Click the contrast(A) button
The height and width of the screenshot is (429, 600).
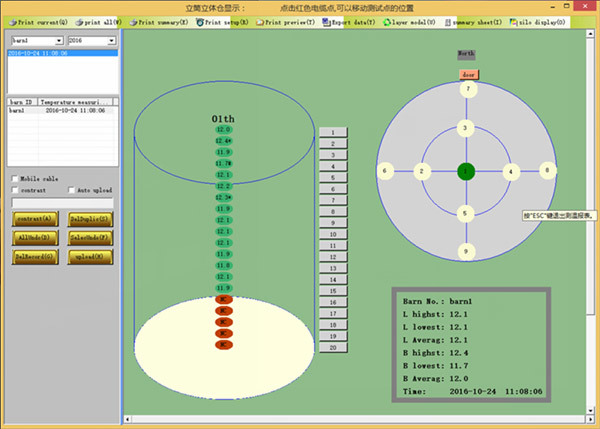coord(35,219)
